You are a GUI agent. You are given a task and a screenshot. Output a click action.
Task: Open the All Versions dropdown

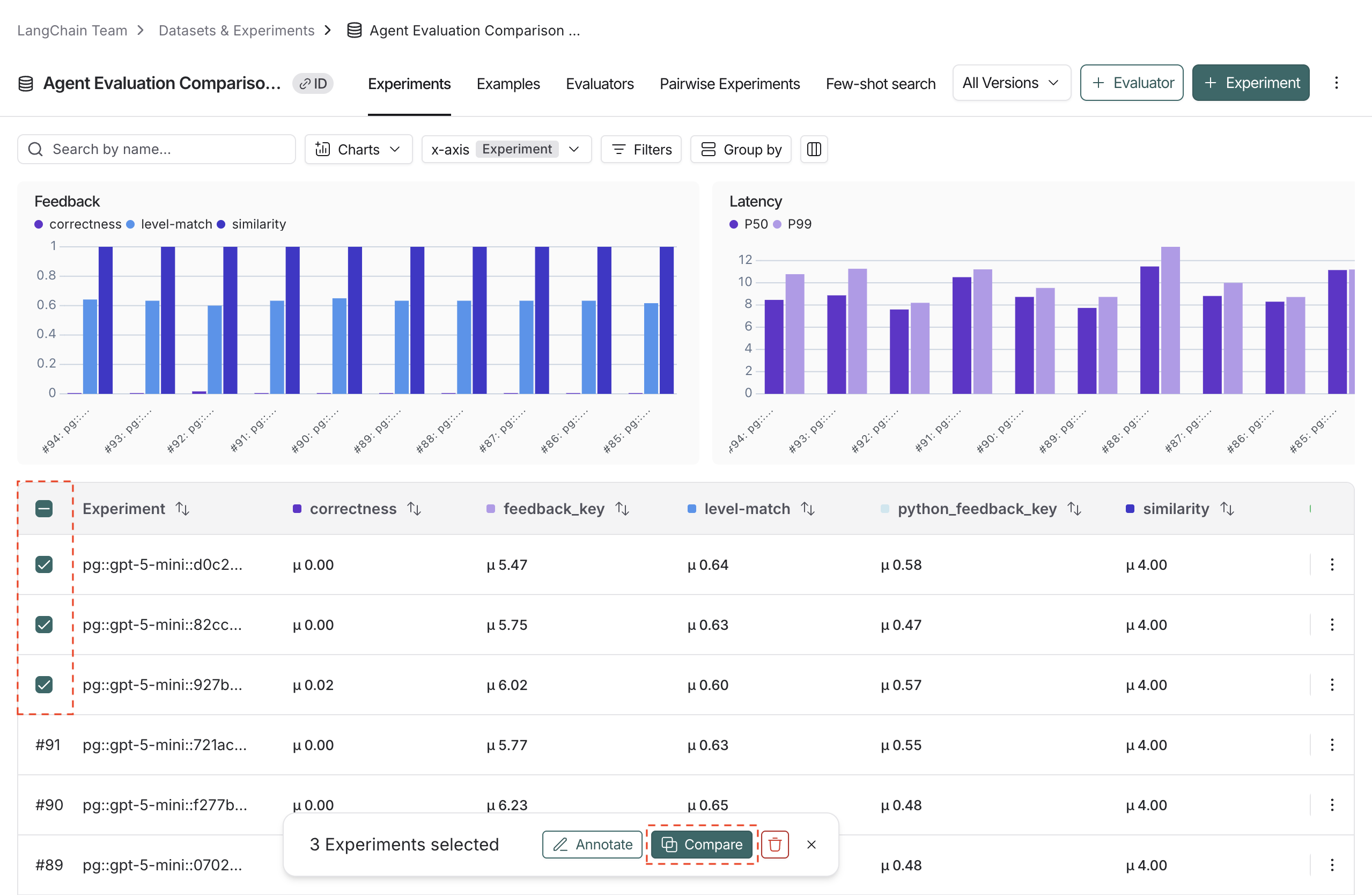tap(1010, 83)
